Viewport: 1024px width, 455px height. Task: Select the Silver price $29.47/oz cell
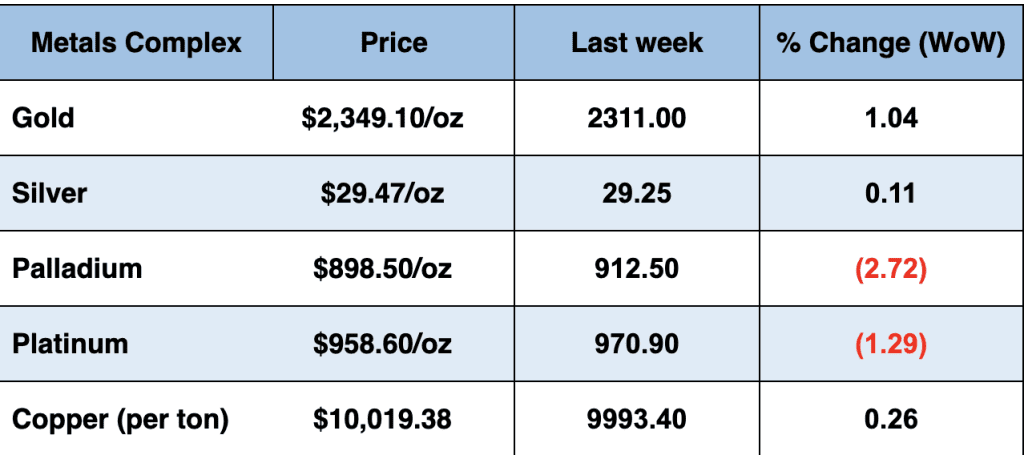tap(383, 193)
